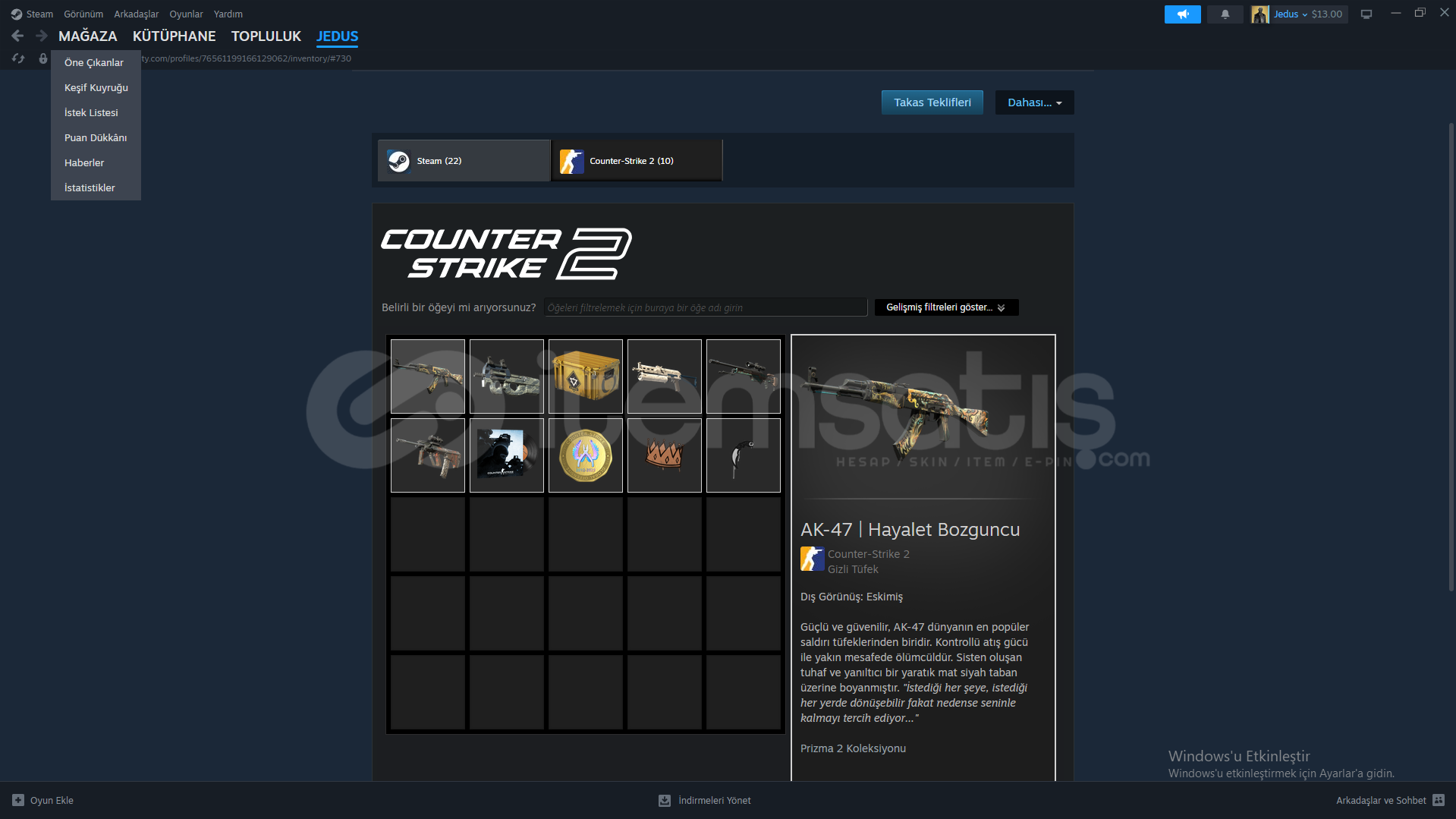Click the $13.00 wallet balance
1456x819 pixels.
pos(1326,14)
